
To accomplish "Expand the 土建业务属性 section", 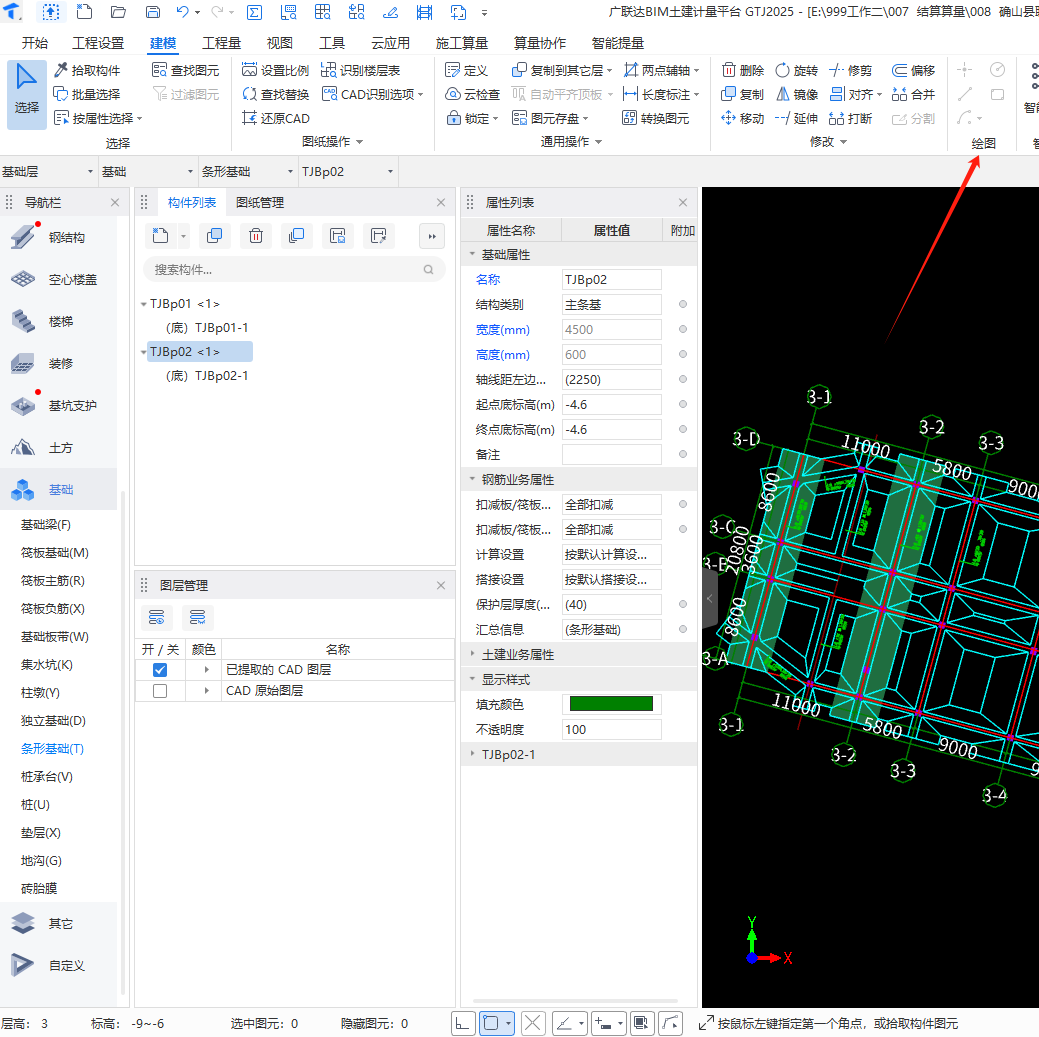I will pyautogui.click(x=472, y=655).
